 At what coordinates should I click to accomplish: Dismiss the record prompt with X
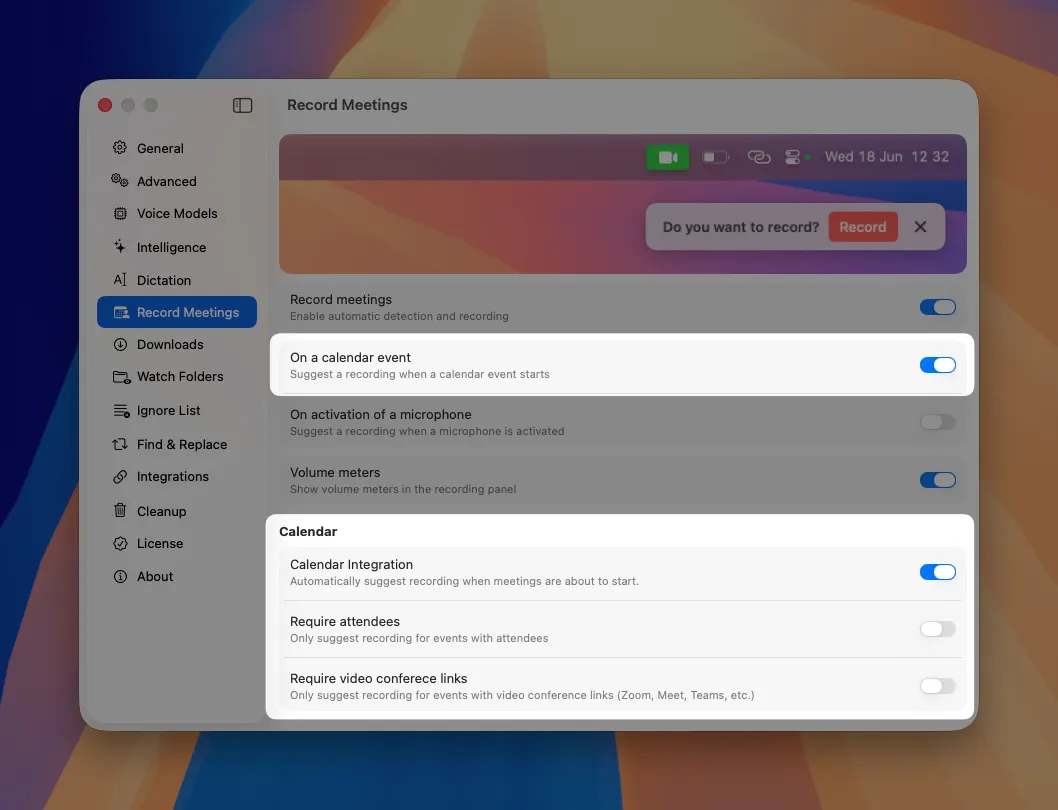[920, 227]
